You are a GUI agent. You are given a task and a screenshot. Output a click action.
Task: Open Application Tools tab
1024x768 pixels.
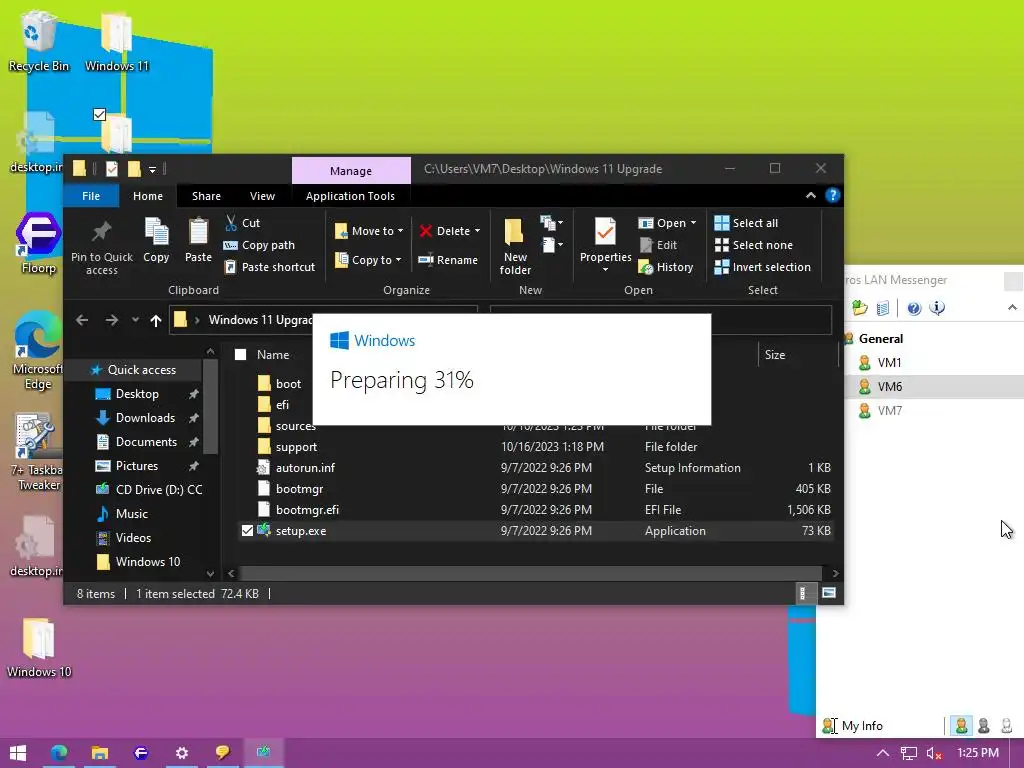tap(350, 196)
